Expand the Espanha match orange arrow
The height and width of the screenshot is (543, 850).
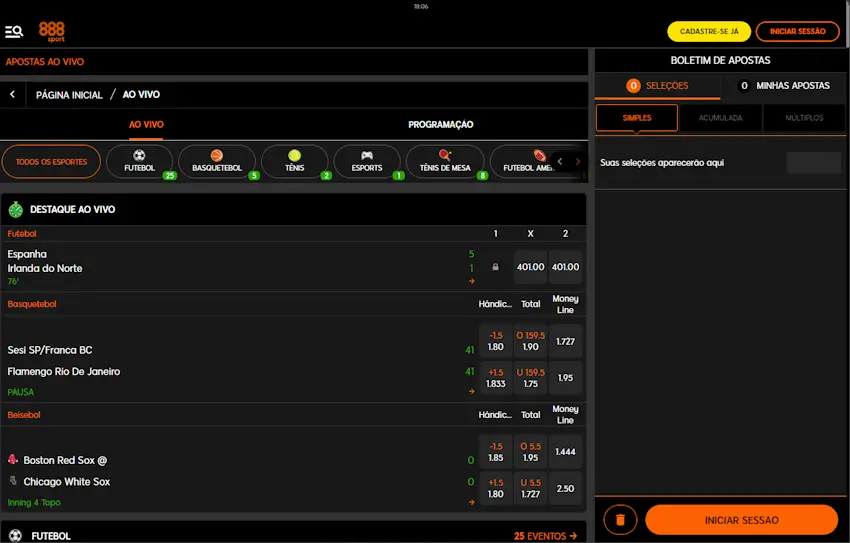click(472, 281)
